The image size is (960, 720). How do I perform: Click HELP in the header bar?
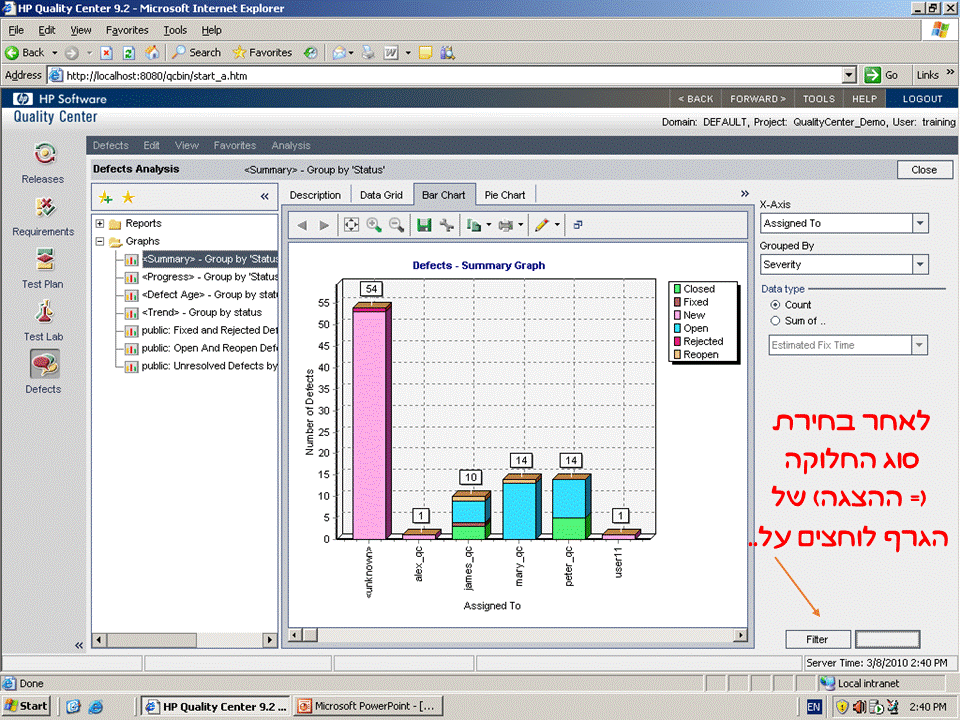tap(864, 99)
